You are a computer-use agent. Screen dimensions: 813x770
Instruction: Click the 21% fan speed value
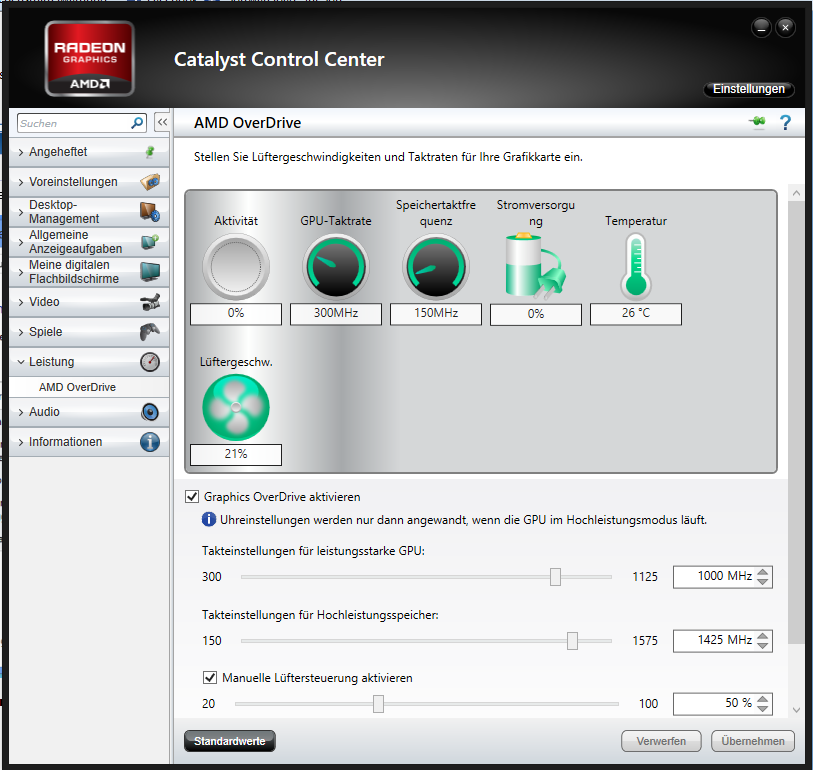[236, 455]
